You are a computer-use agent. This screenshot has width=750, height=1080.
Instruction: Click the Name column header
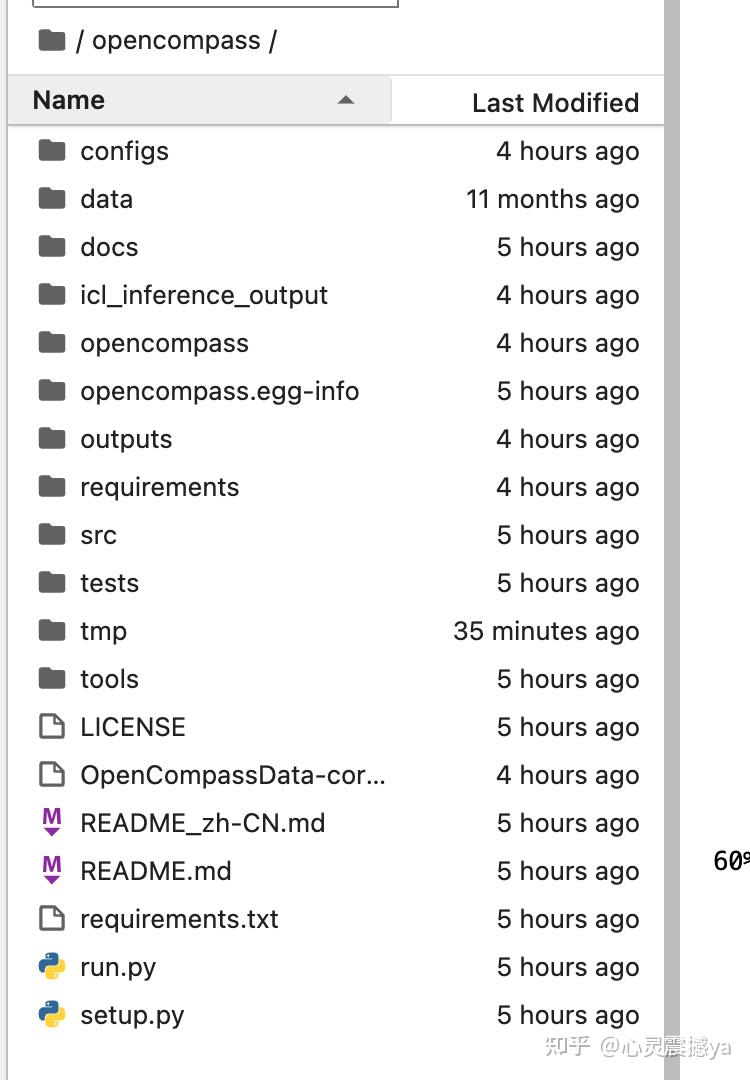pos(68,100)
